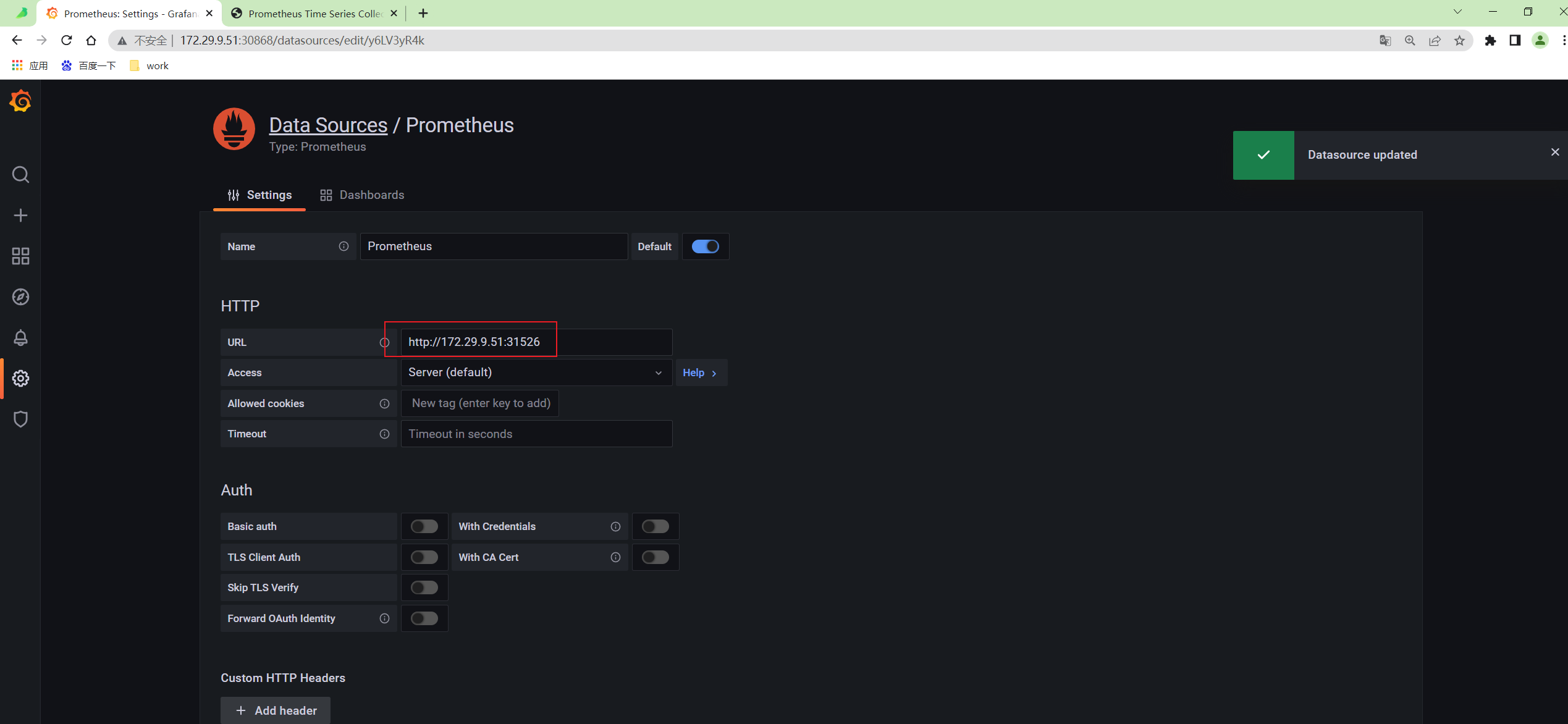
Task: Go back in browser history
Action: tap(17, 40)
